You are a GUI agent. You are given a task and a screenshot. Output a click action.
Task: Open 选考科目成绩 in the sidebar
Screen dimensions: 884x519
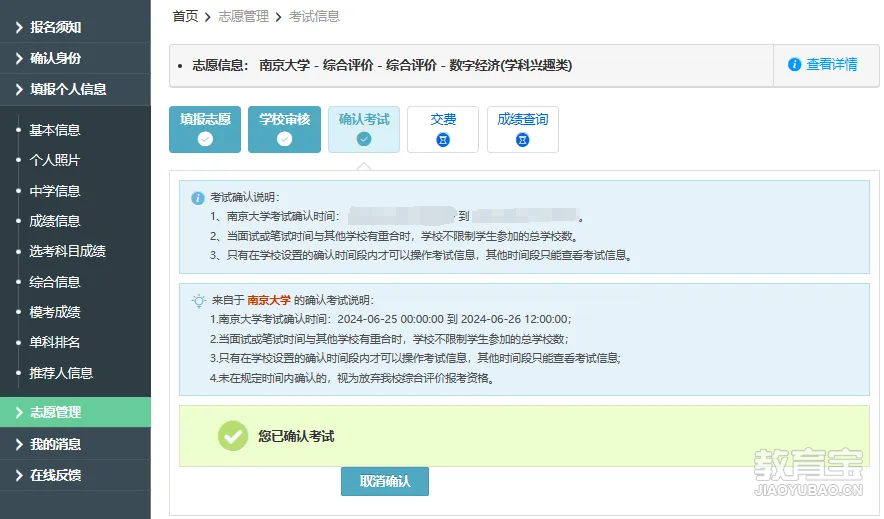click(67, 251)
